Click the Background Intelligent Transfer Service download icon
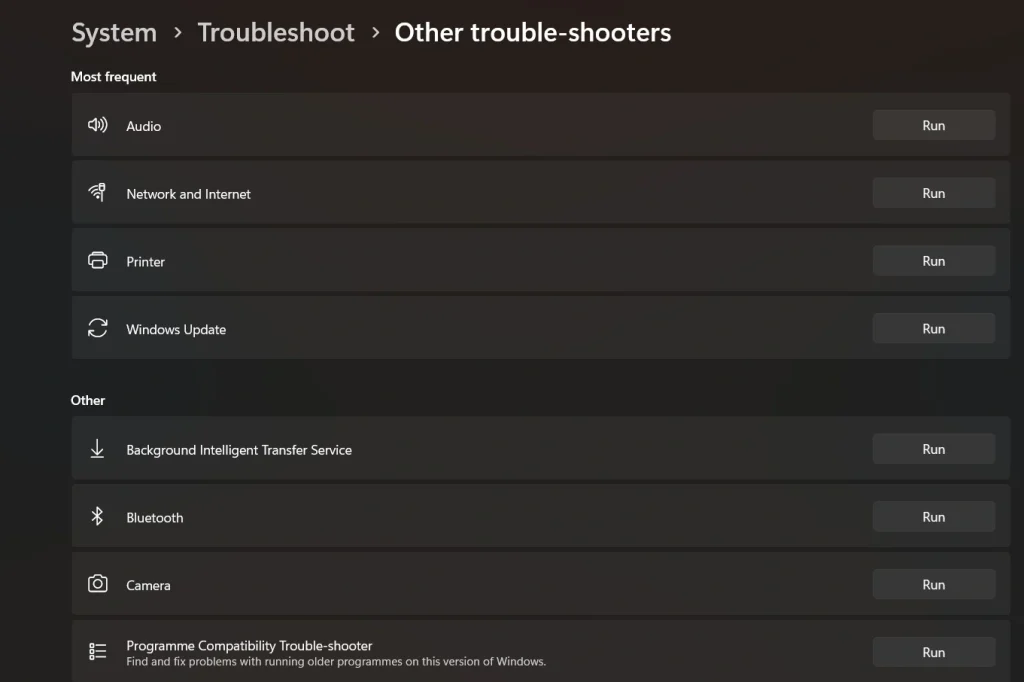Viewport: 1024px width, 682px height. coord(97,448)
